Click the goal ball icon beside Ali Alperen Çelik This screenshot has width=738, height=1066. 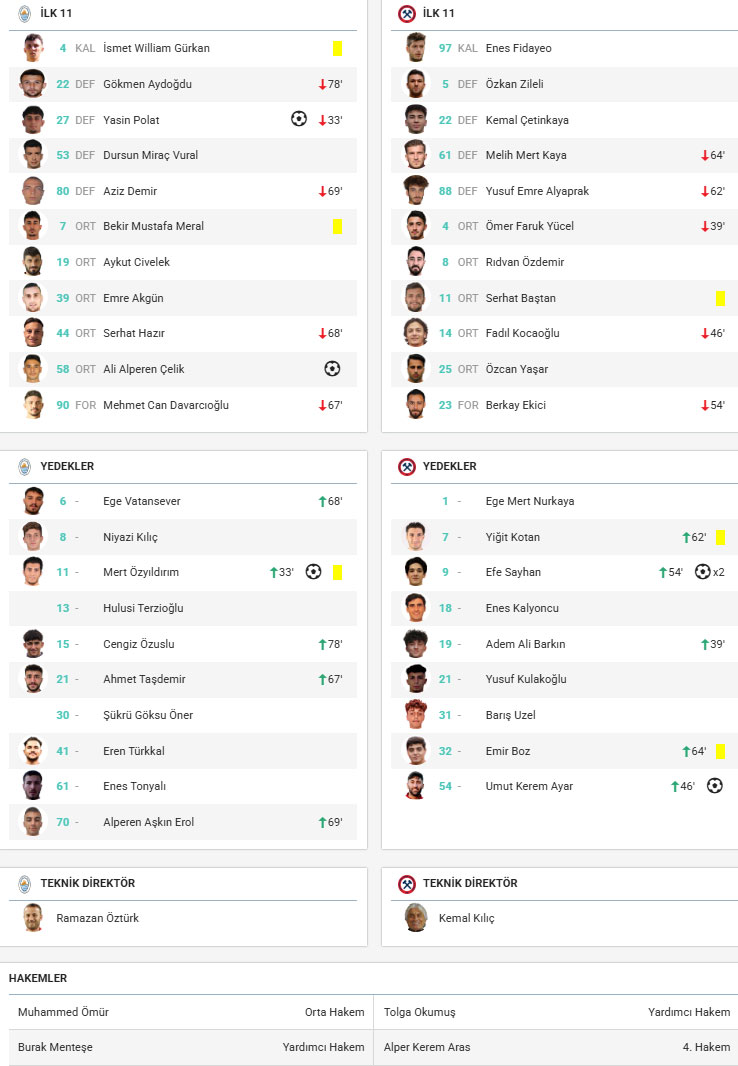(332, 369)
